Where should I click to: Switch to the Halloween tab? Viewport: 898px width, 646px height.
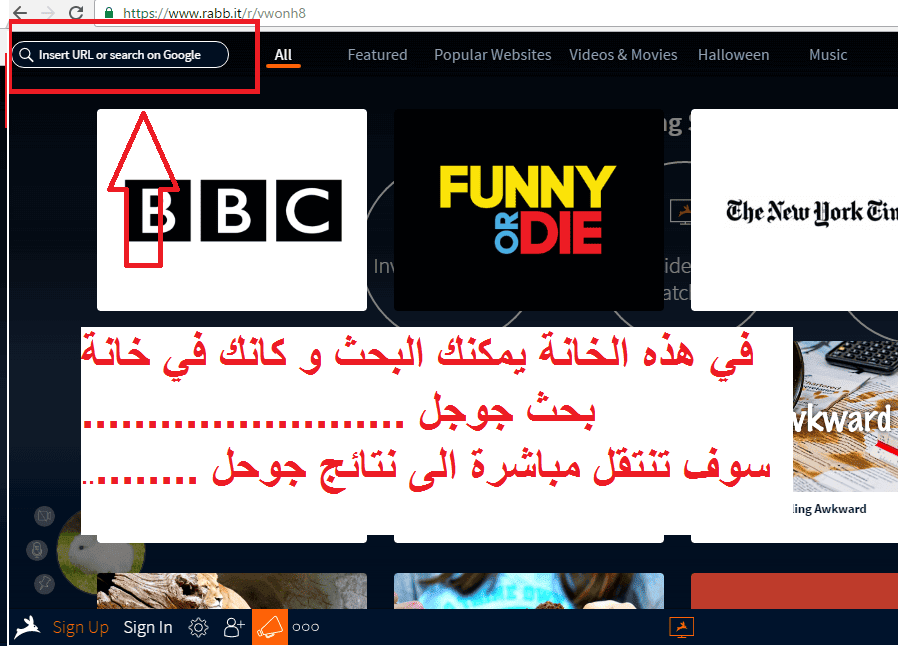pyautogui.click(x=733, y=55)
